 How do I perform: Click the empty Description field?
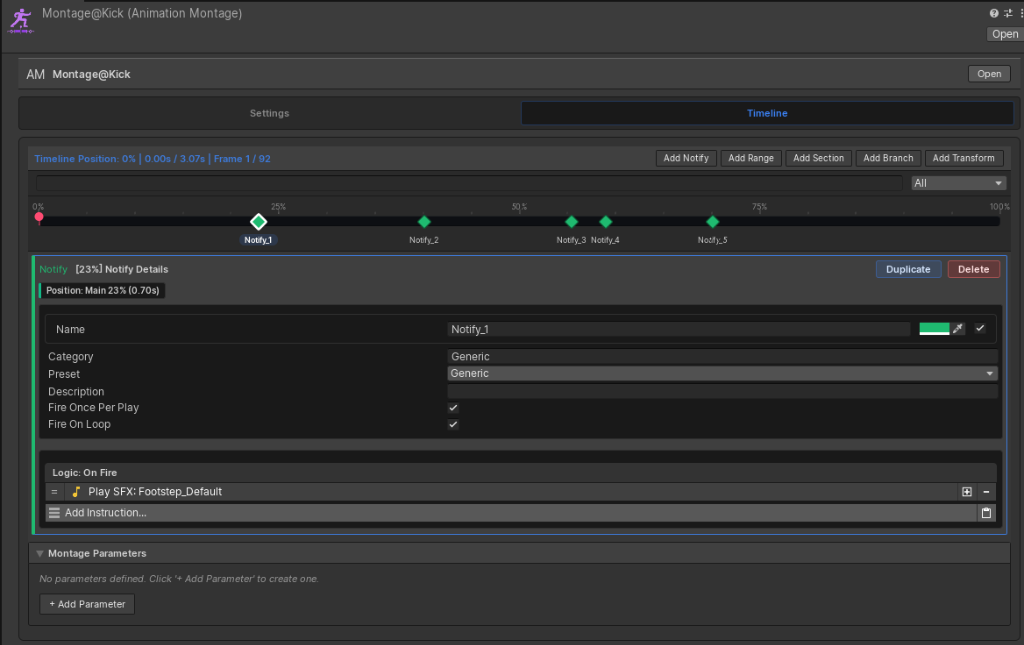(722, 392)
